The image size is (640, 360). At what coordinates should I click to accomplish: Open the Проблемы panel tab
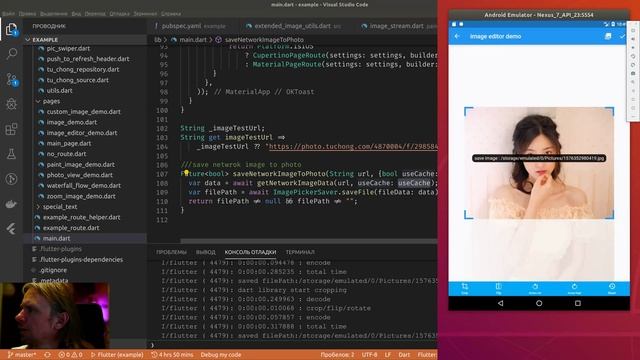pos(171,252)
